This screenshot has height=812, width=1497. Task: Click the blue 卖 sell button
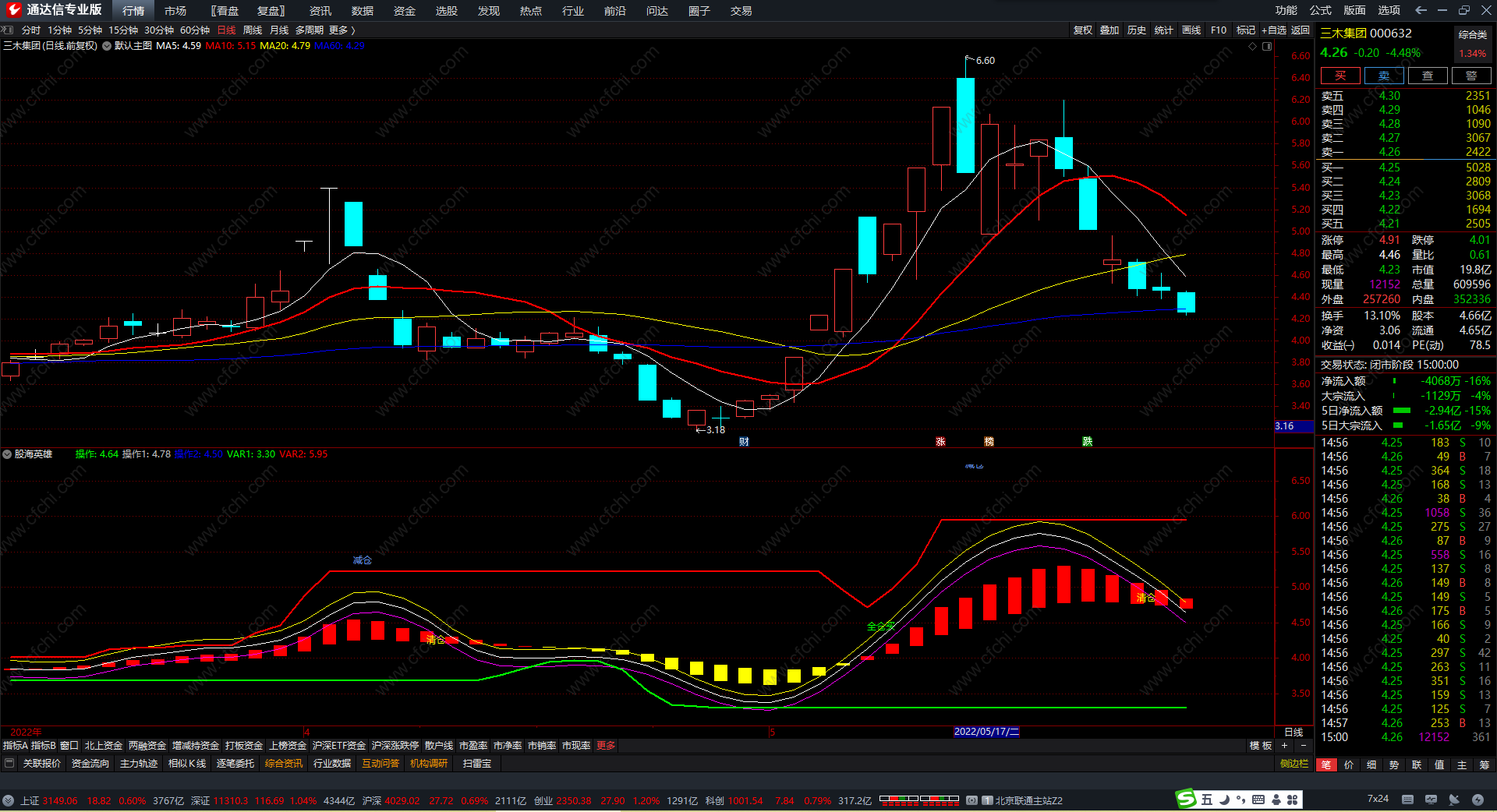click(x=1384, y=76)
